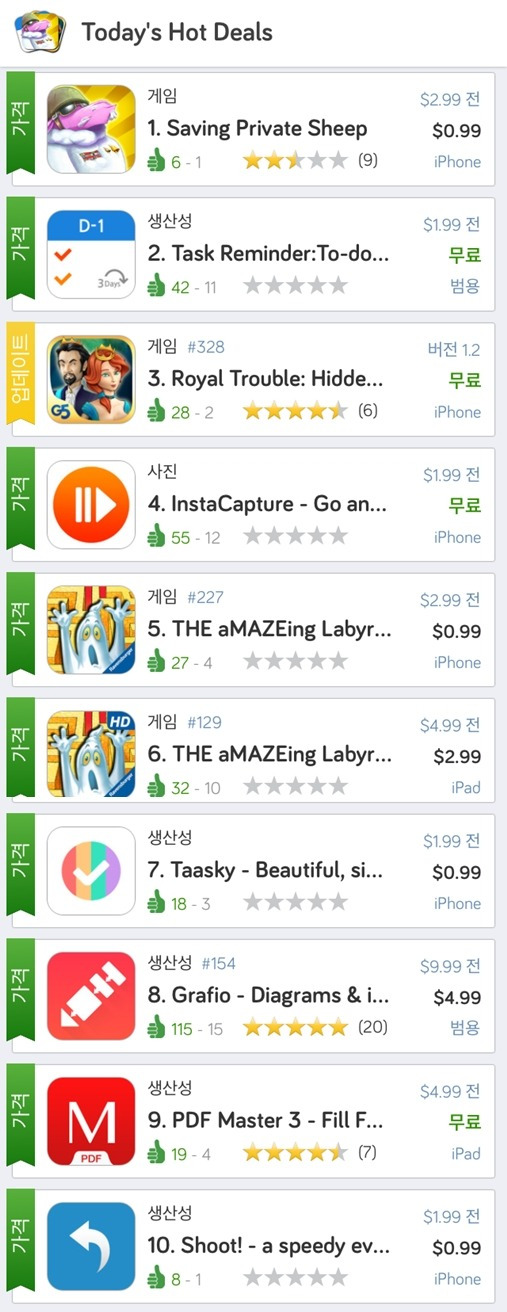Select the InstaCapture orange pause icon
The height and width of the screenshot is (1312, 507).
click(x=91, y=505)
